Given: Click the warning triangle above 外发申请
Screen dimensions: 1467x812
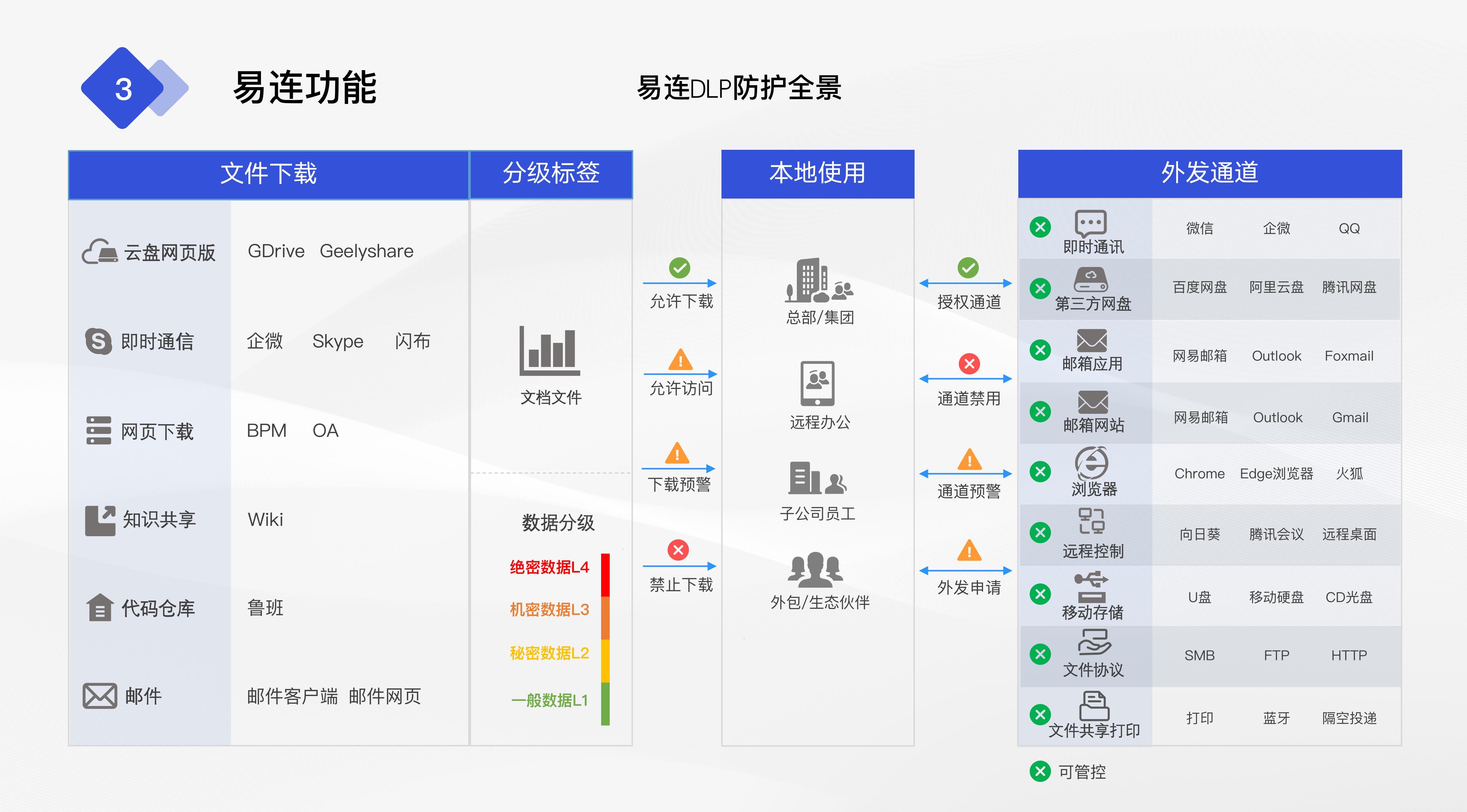Looking at the screenshot, I should coord(969,550).
